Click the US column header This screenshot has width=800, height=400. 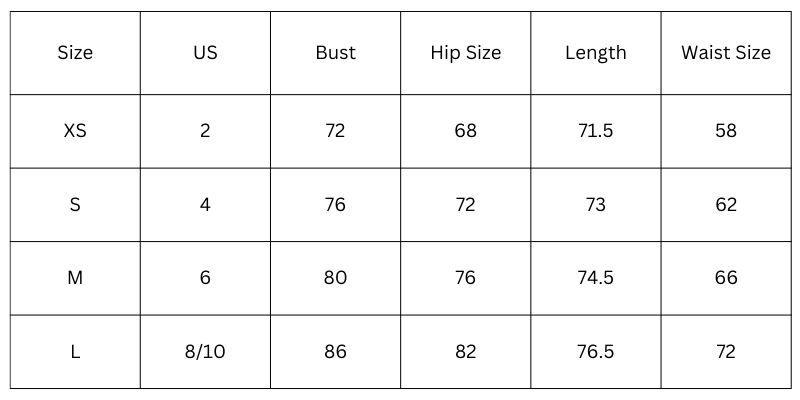click(205, 53)
